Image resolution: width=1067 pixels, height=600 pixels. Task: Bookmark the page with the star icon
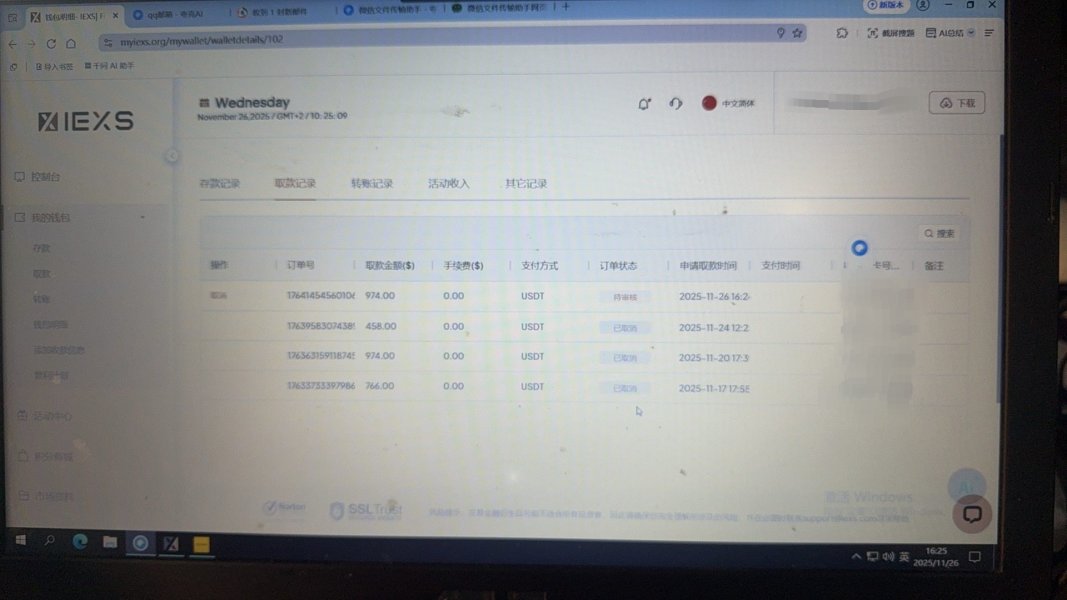coord(797,33)
